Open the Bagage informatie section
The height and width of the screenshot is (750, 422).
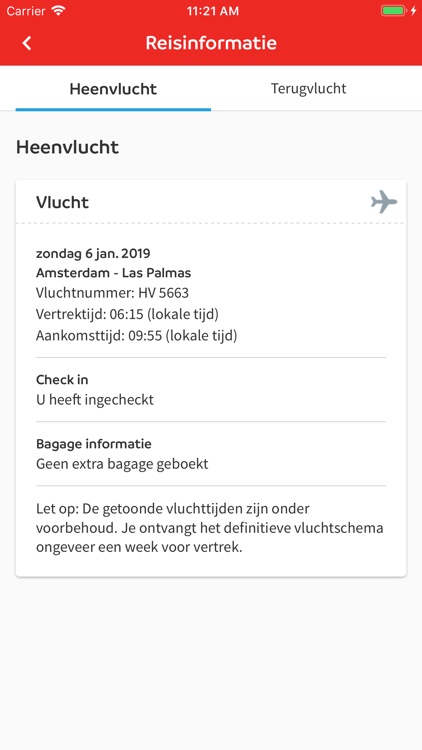94,444
